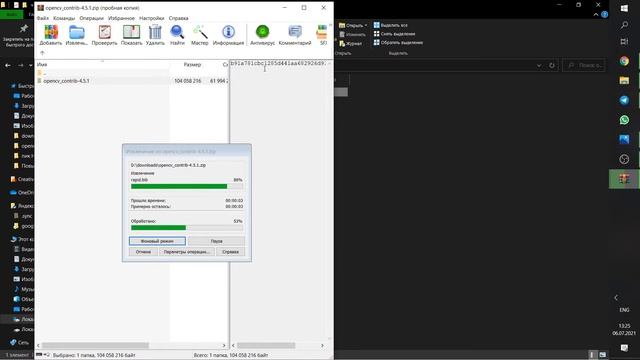Click the Найти (Find) magnifier icon
Image resolution: width=640 pixels, height=360 pixels.
tap(177, 35)
